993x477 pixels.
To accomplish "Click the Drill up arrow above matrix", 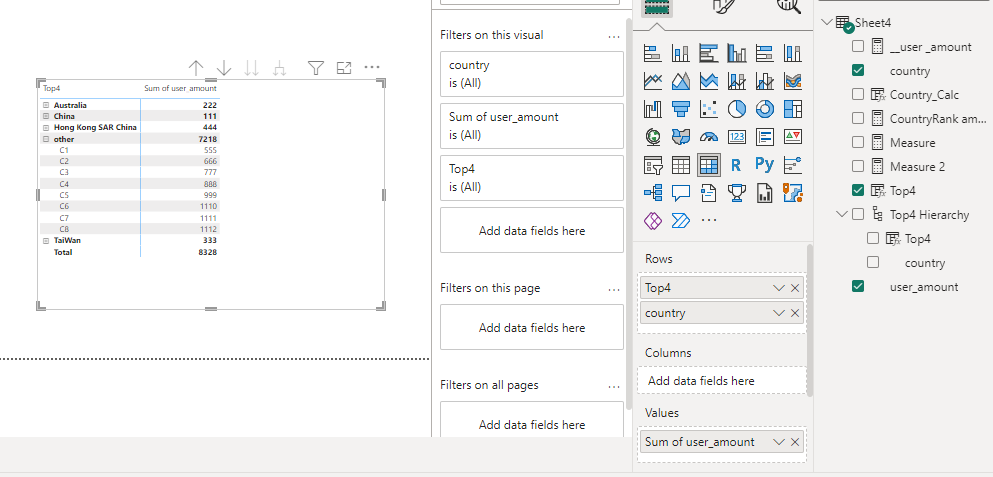I will [x=196, y=68].
